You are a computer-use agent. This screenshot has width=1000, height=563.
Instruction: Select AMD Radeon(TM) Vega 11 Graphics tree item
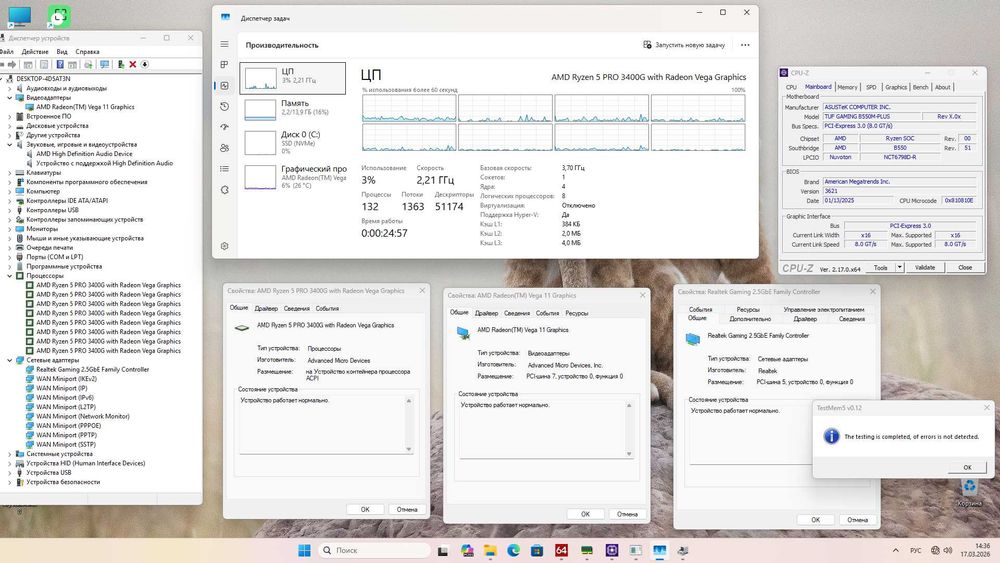tap(85, 107)
